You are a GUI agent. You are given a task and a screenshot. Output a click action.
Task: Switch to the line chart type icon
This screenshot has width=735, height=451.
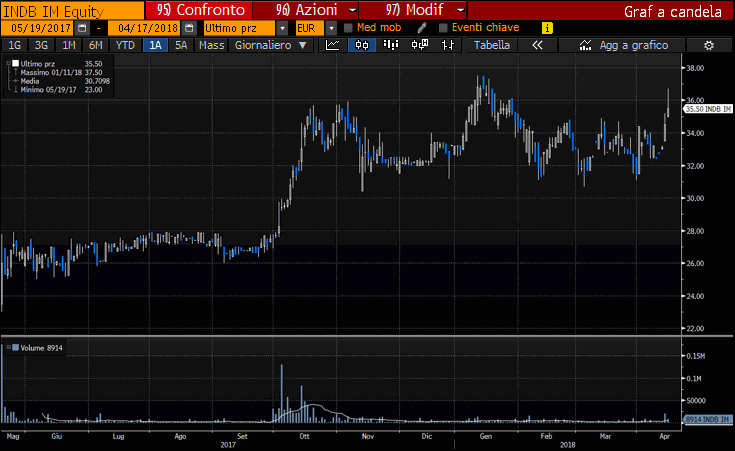point(333,45)
